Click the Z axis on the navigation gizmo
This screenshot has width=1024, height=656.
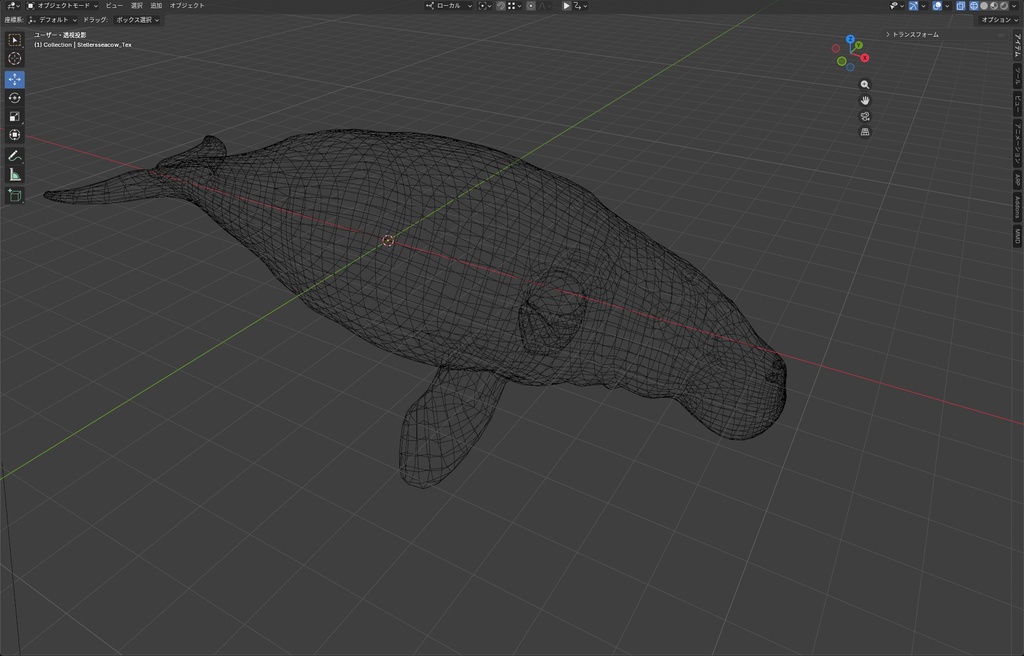(x=850, y=39)
